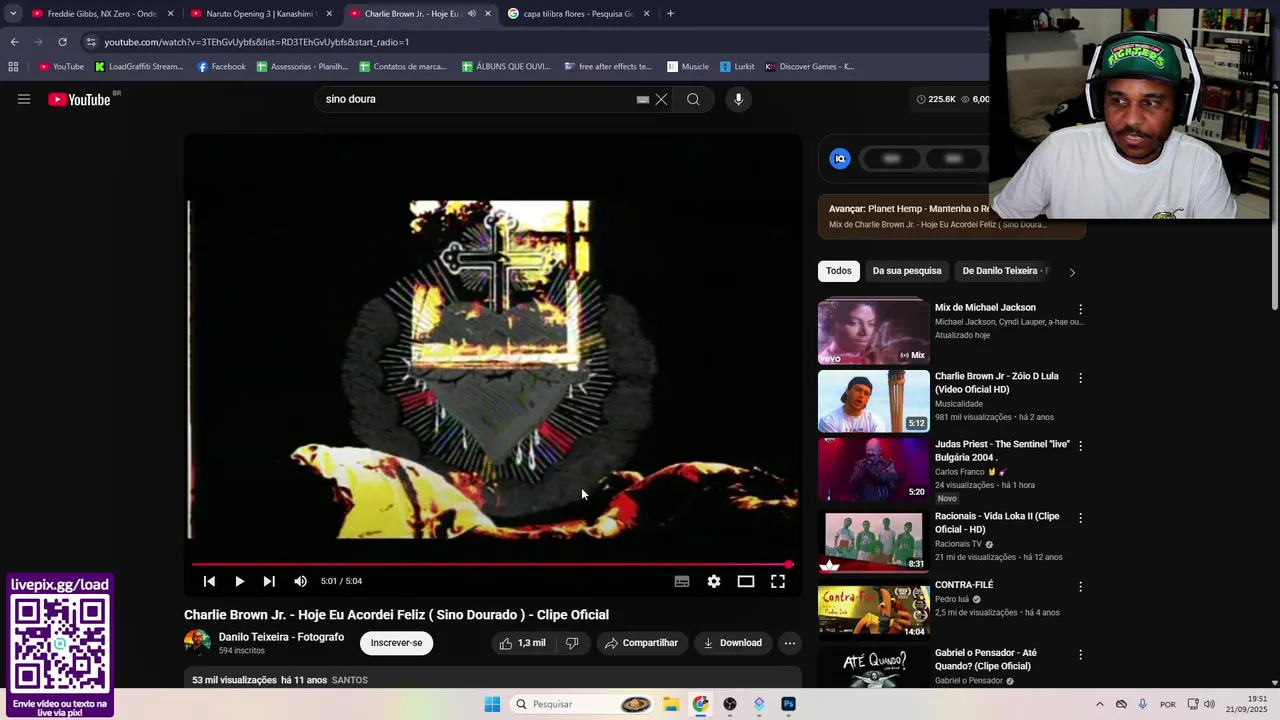View site information icon in the address bar
Image resolution: width=1280 pixels, height=720 pixels.
[x=91, y=42]
